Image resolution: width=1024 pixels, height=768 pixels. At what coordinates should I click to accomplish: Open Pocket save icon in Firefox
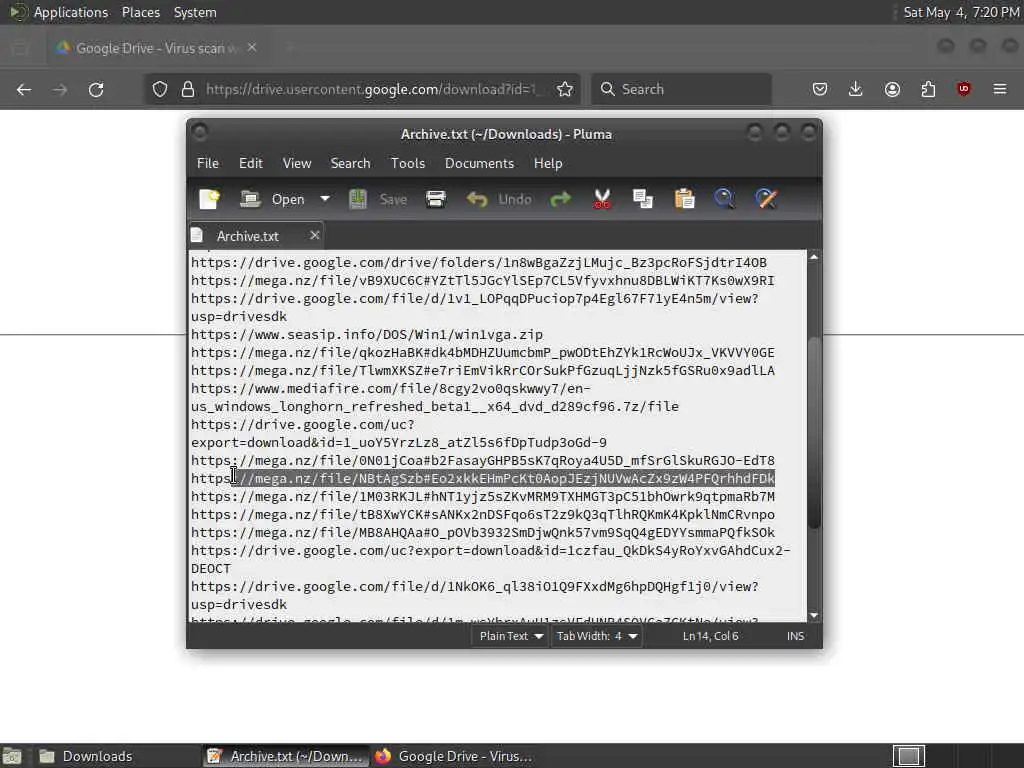820,89
